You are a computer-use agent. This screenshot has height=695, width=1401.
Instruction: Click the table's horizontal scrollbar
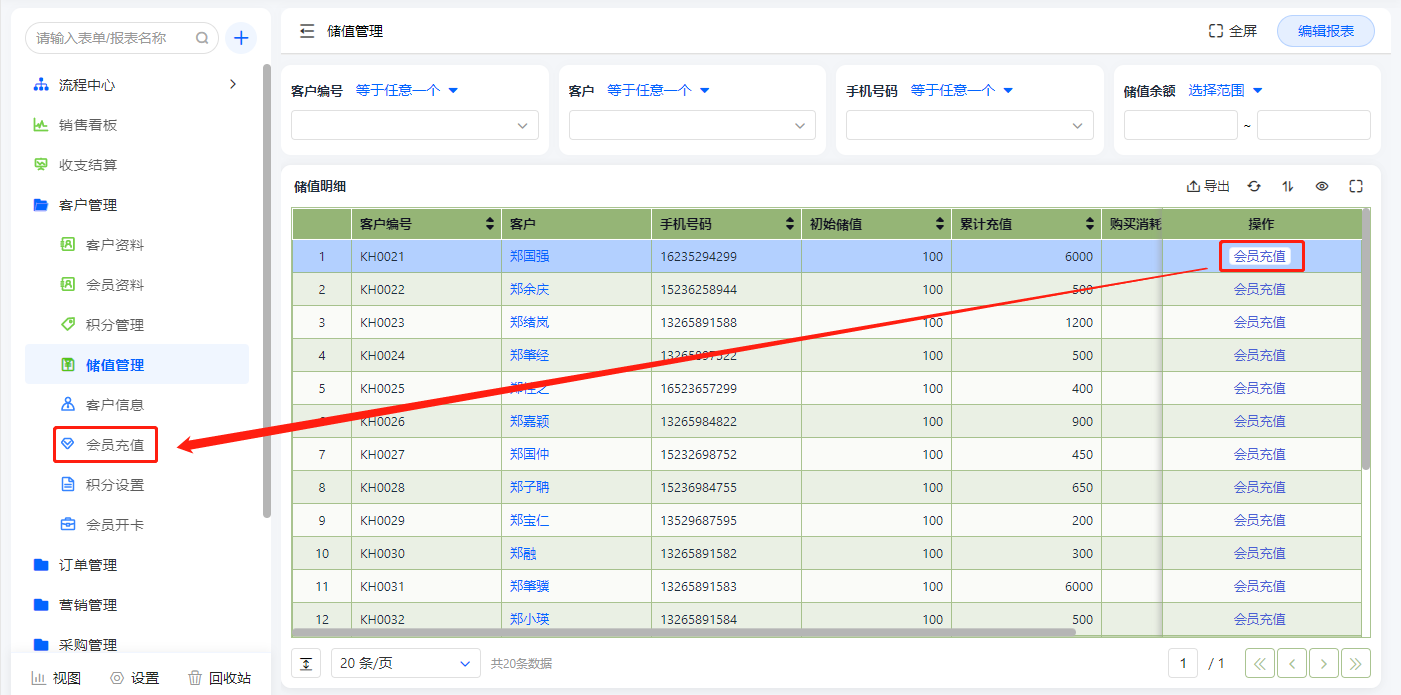click(x=683, y=632)
